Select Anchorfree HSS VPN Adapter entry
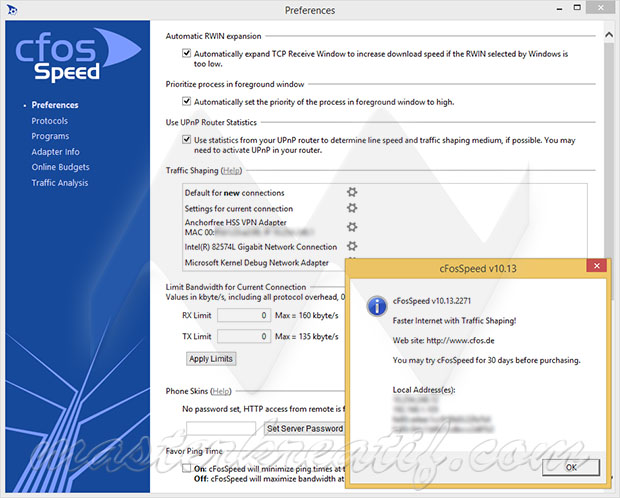The width and height of the screenshot is (620, 498). click(236, 222)
